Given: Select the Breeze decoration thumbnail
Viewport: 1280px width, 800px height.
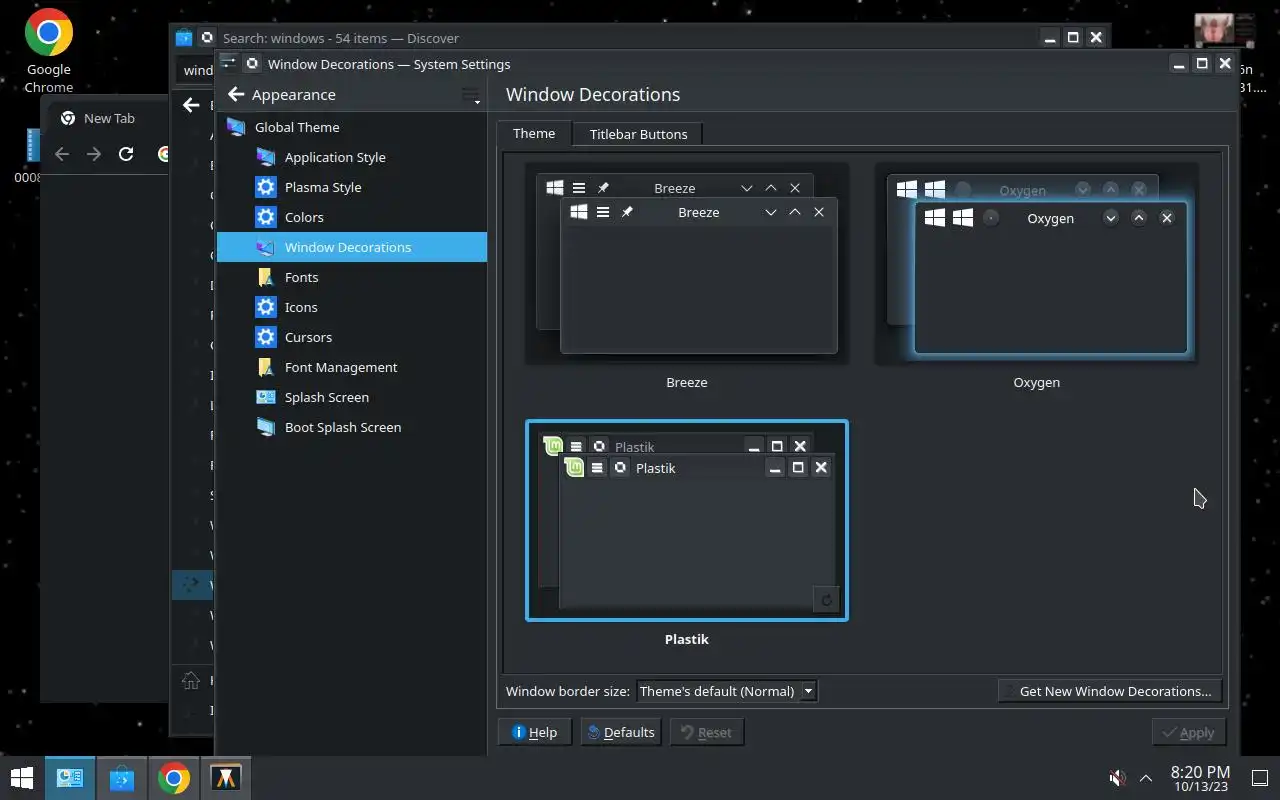Looking at the screenshot, I should tap(687, 265).
